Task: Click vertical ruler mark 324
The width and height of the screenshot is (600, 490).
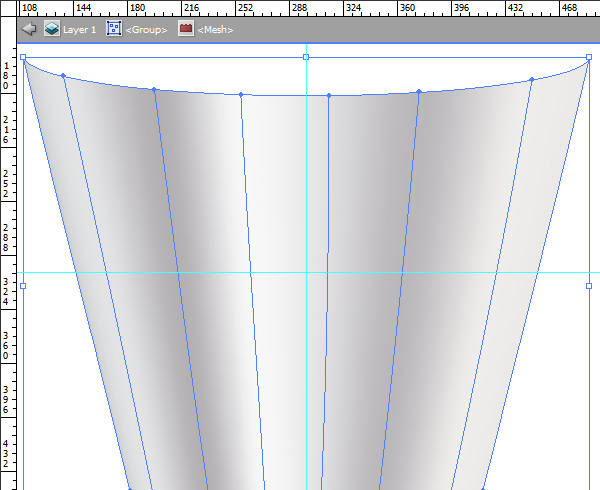Action: tap(5, 291)
